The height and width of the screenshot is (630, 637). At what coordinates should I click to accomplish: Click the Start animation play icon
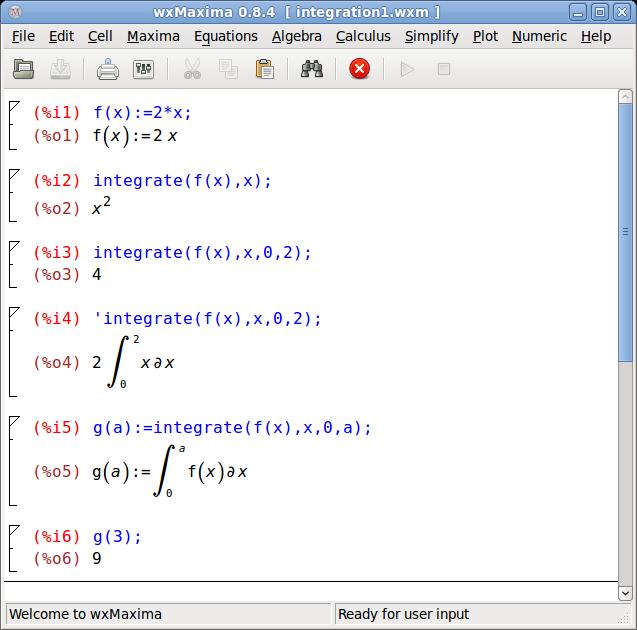pyautogui.click(x=407, y=69)
